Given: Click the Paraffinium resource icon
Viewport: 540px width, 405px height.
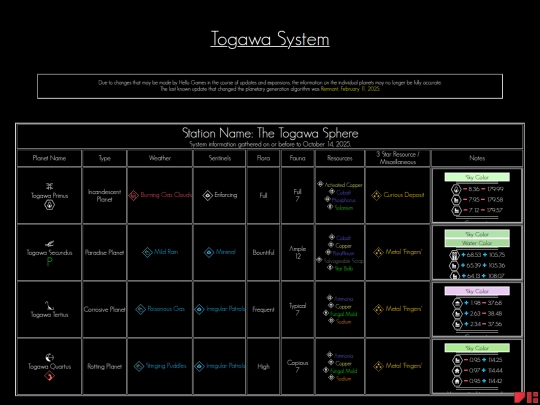Looking at the screenshot, I should (x=329, y=252).
